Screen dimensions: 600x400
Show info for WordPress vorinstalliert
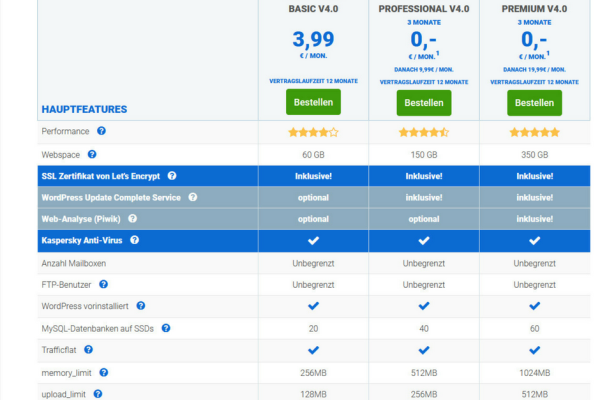click(141, 306)
